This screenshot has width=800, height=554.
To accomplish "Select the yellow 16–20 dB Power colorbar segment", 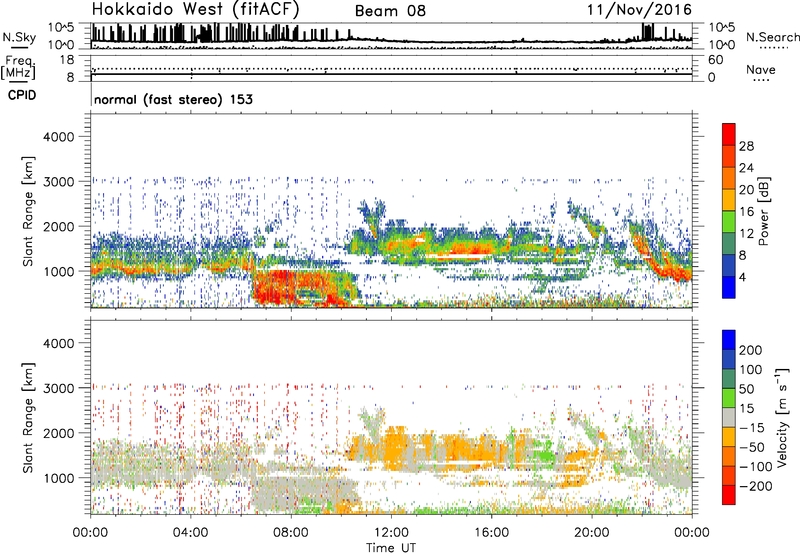I will (x=729, y=200).
